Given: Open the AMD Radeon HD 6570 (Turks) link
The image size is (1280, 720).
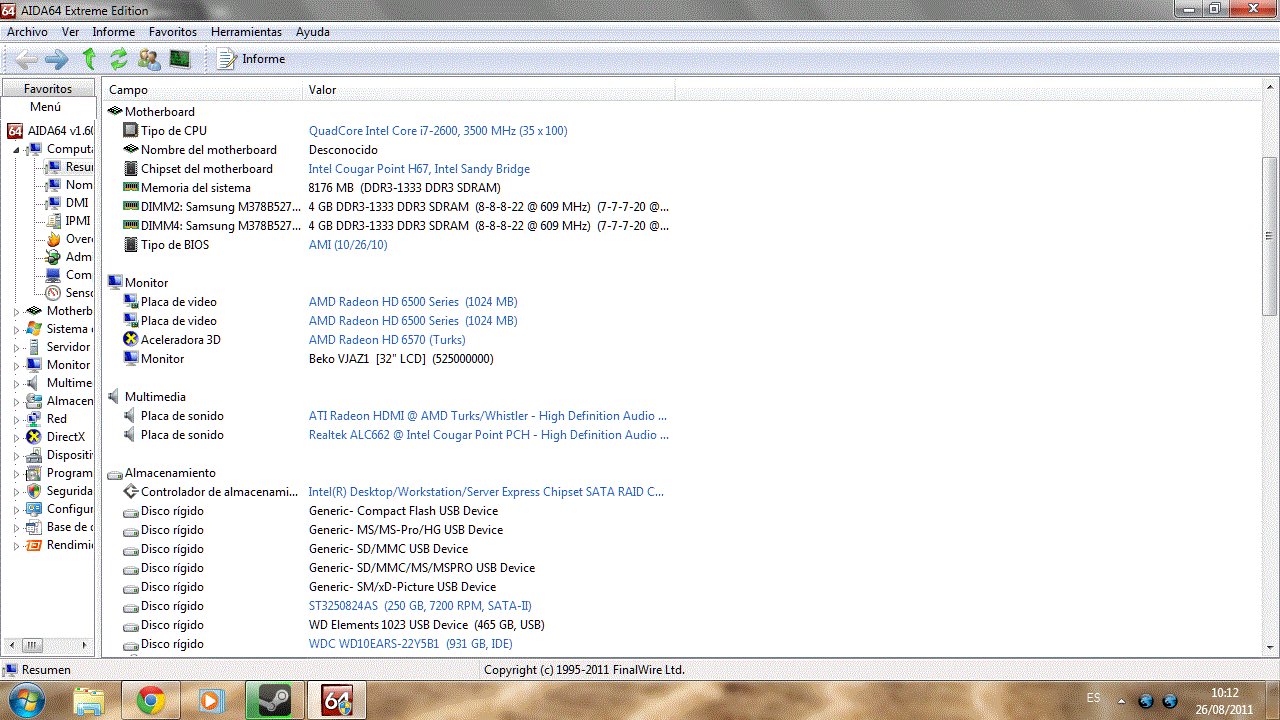Looking at the screenshot, I should (387, 340).
